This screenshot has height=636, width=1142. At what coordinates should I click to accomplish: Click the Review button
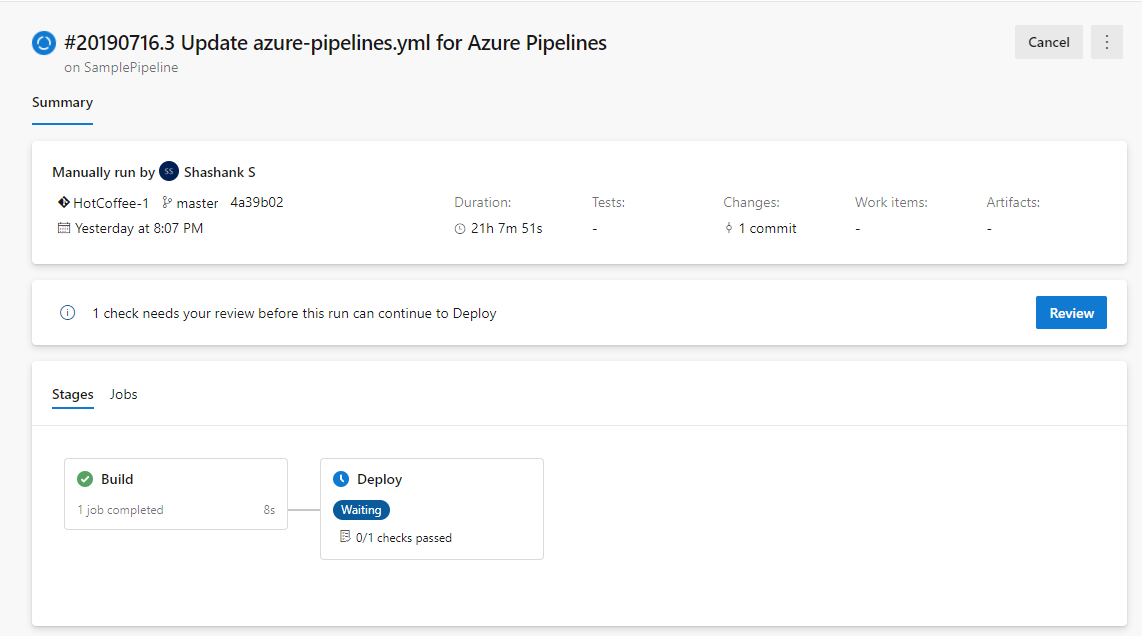tap(1071, 312)
